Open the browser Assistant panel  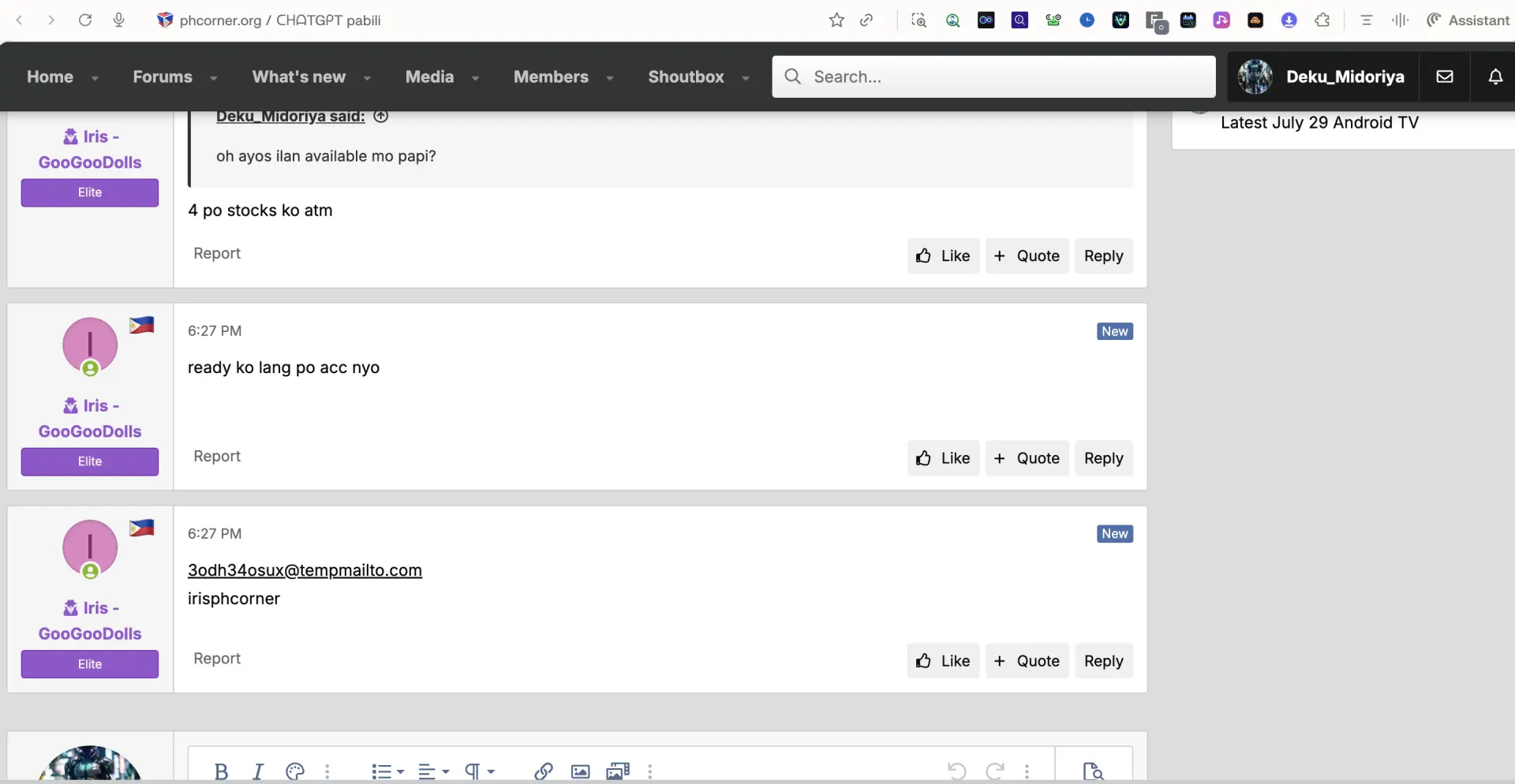pyautogui.click(x=1468, y=20)
